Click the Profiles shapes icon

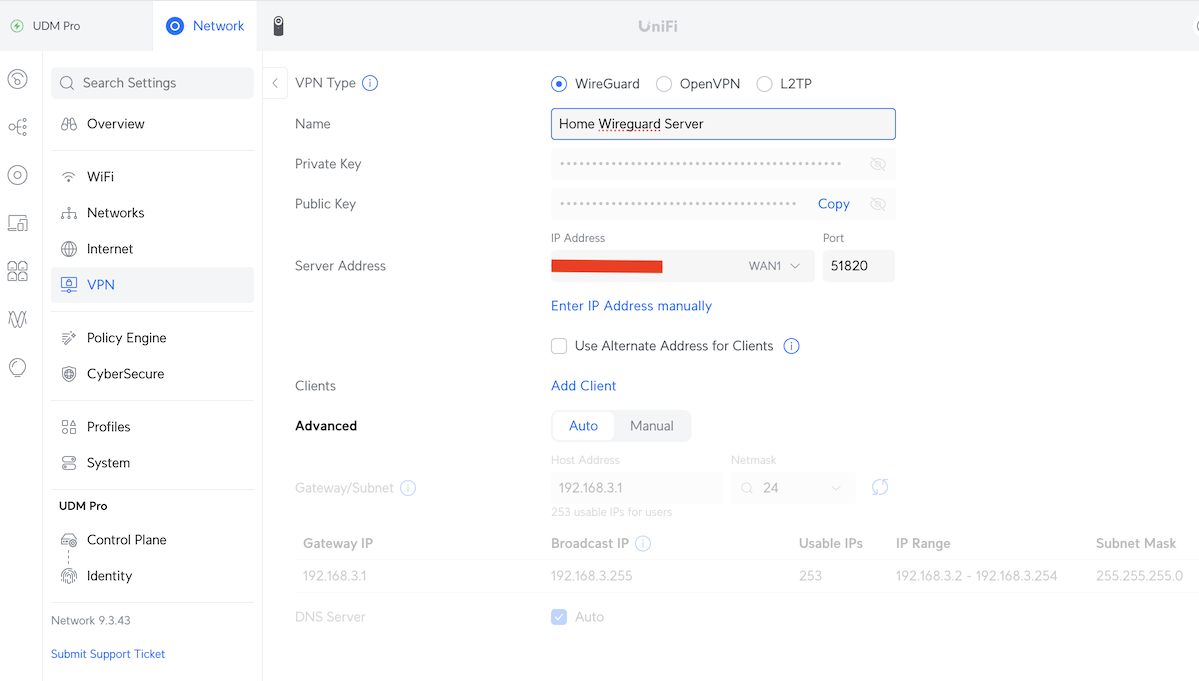pos(69,426)
